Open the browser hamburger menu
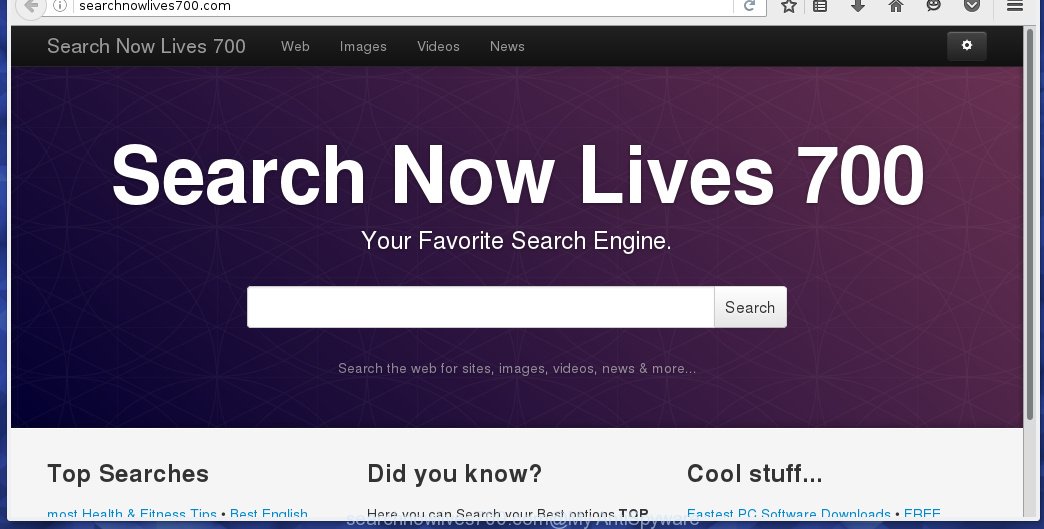1044x529 pixels. pos(1015,6)
